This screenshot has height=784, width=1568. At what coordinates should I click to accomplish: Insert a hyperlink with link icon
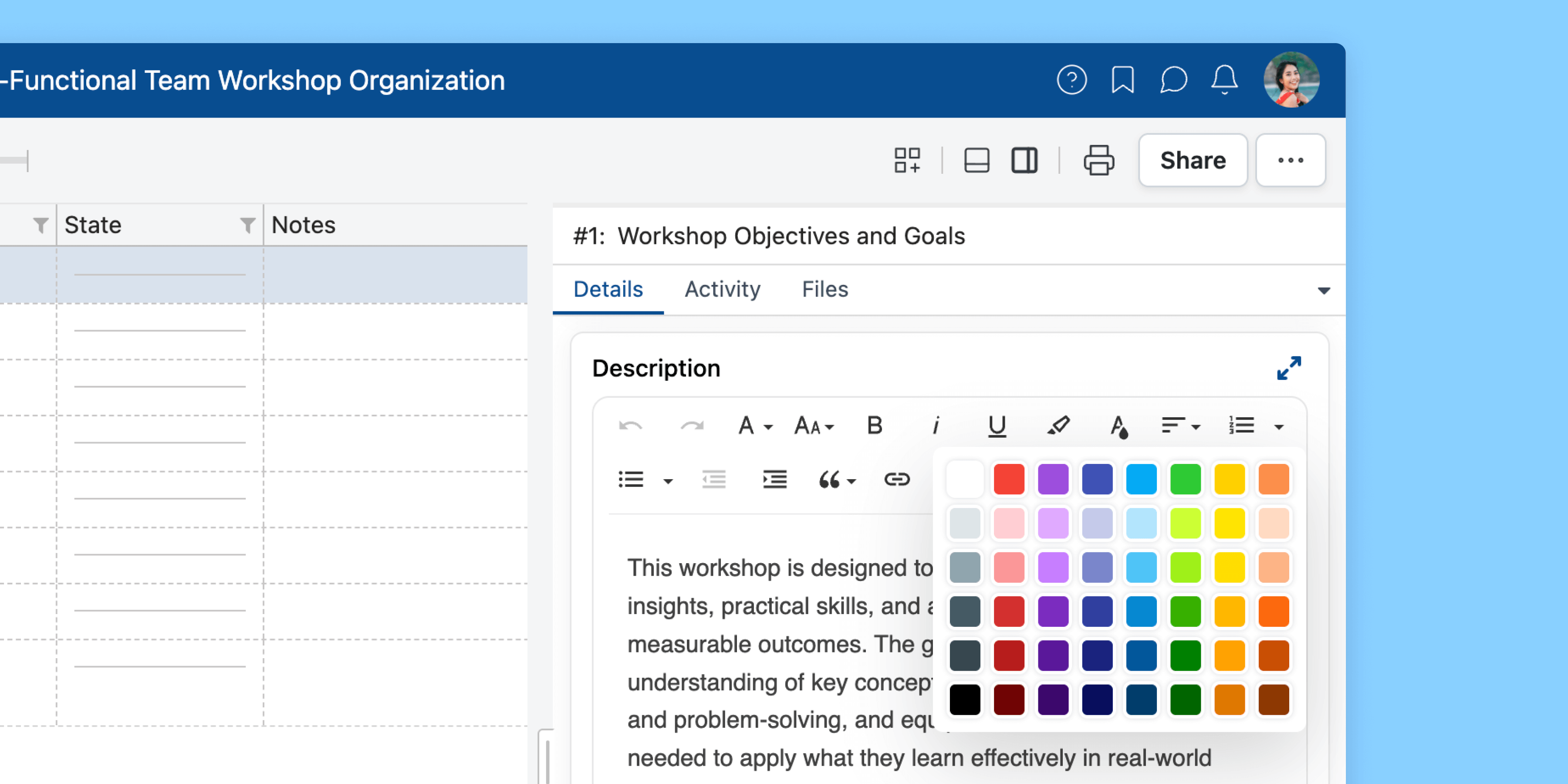pos(897,480)
